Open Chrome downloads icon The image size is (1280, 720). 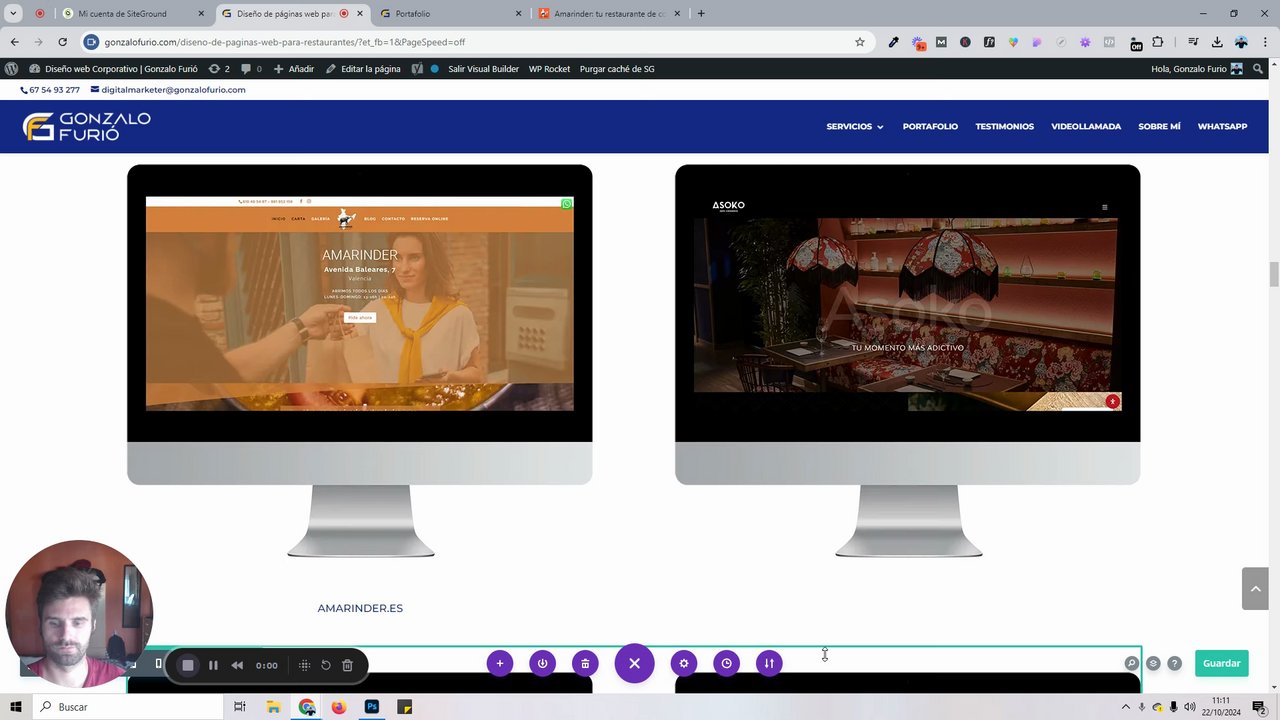tap(1217, 42)
